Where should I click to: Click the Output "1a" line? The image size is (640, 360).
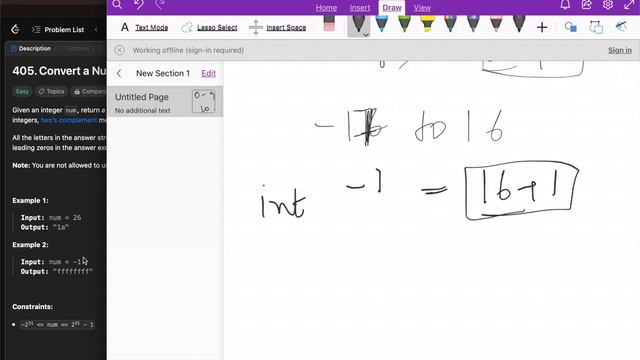(44, 227)
